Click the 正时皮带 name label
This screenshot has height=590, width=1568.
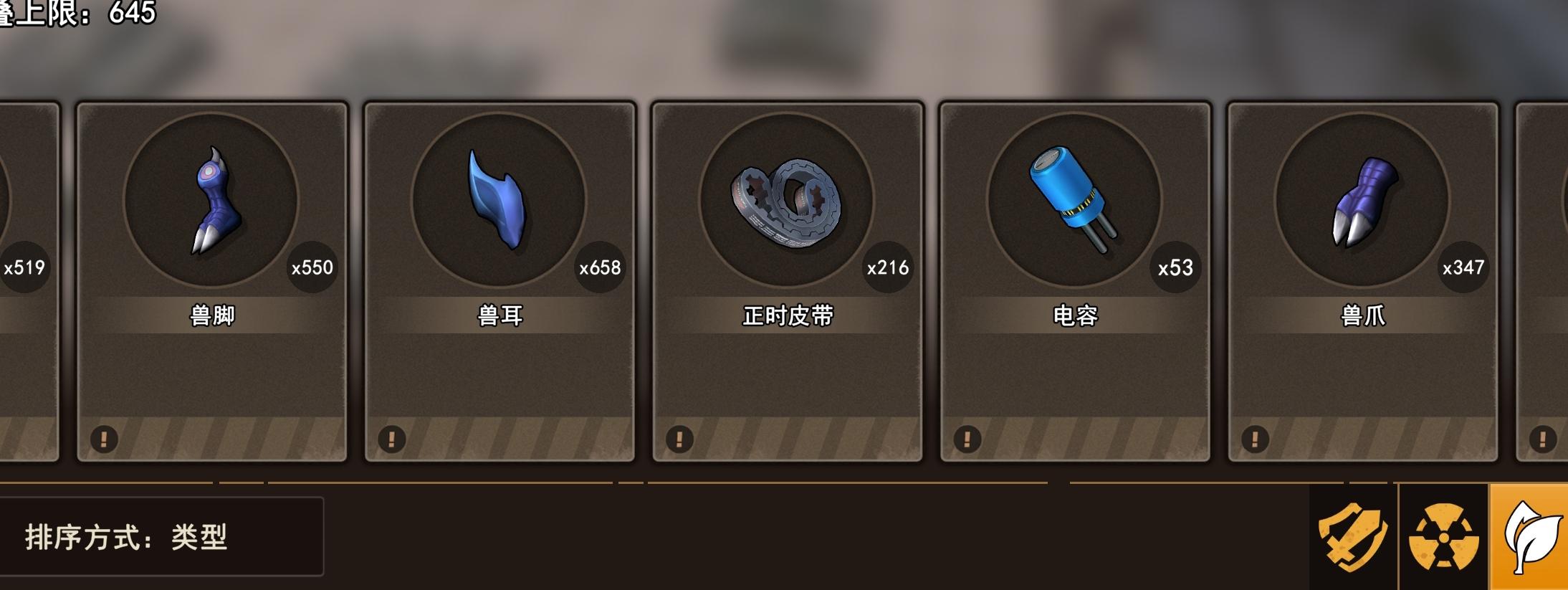pos(788,315)
